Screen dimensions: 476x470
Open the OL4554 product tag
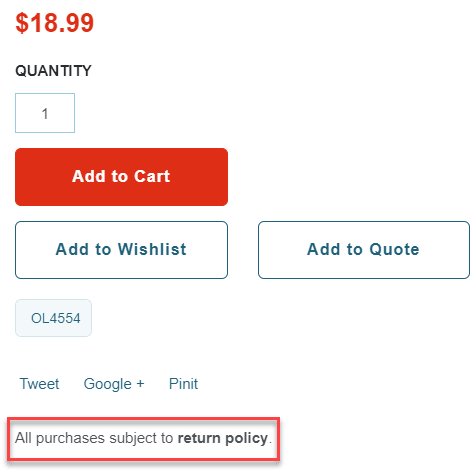coord(53,318)
